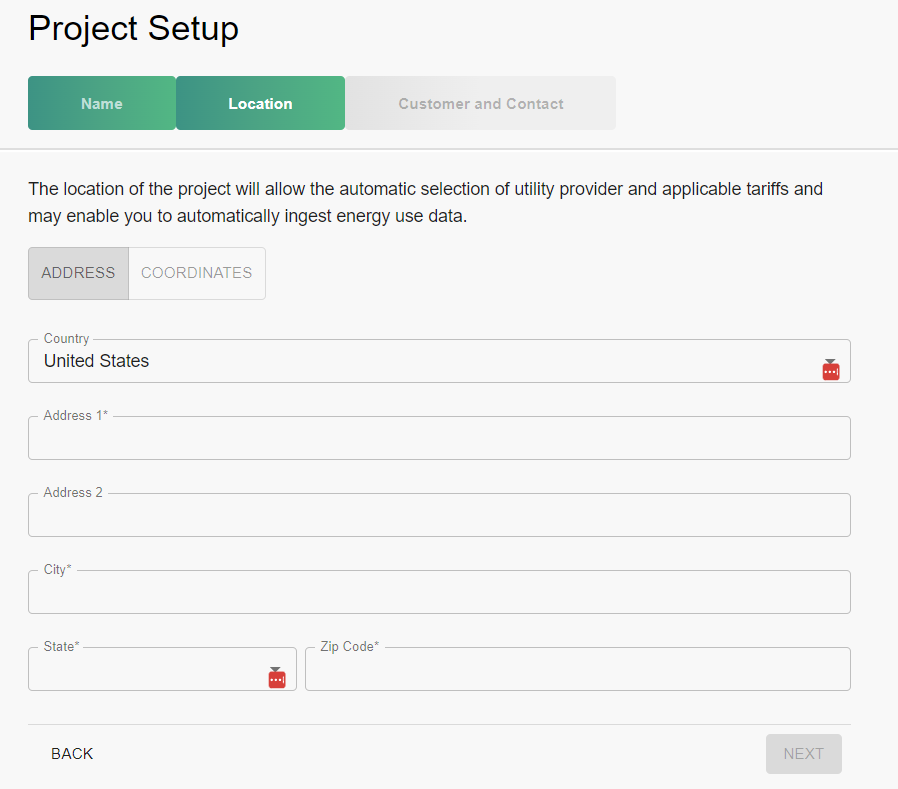
Task: Click the red password manager icon in Country field
Action: click(x=830, y=369)
